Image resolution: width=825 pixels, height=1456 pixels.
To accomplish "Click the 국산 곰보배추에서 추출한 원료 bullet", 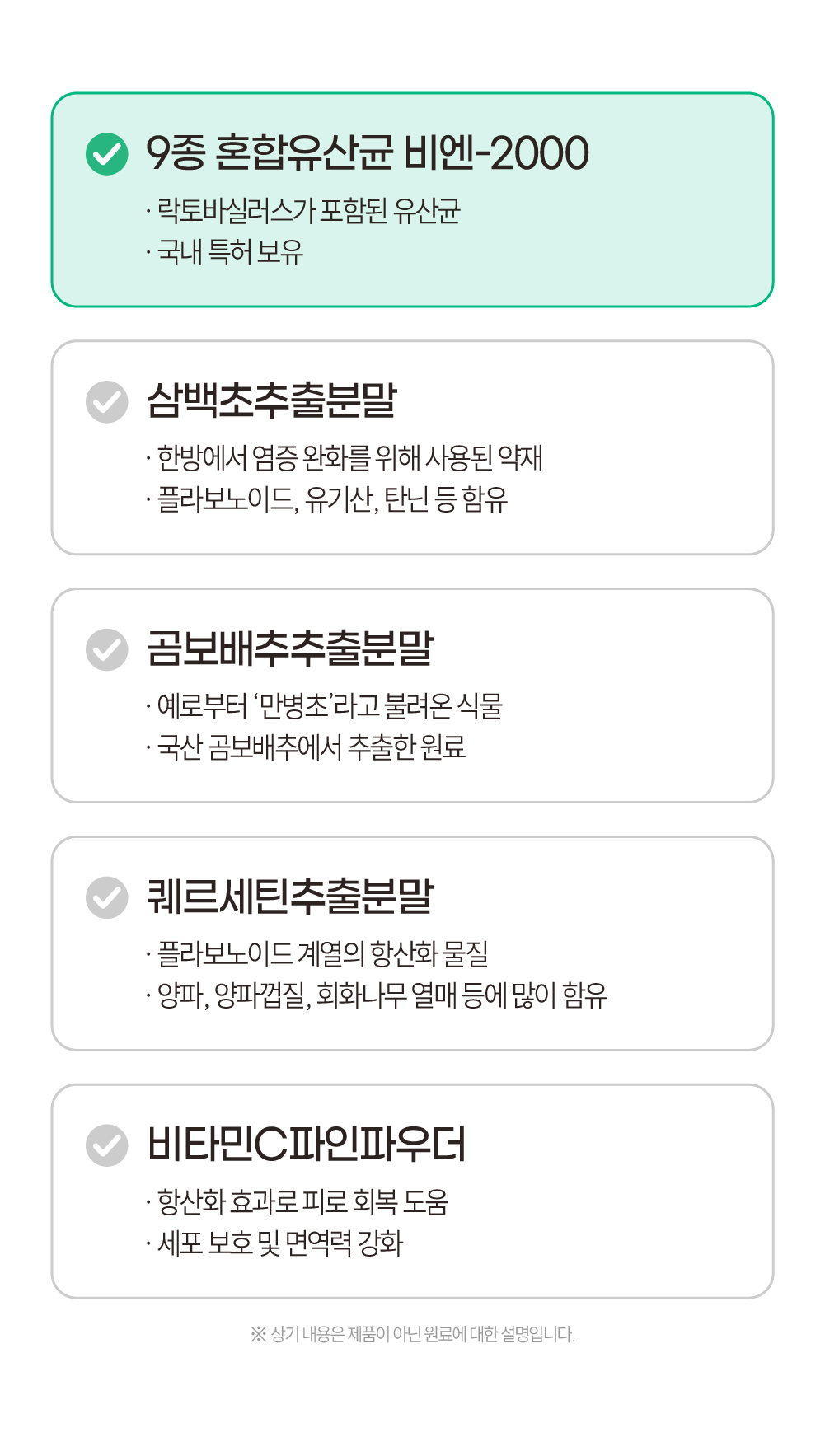I will click(x=312, y=747).
